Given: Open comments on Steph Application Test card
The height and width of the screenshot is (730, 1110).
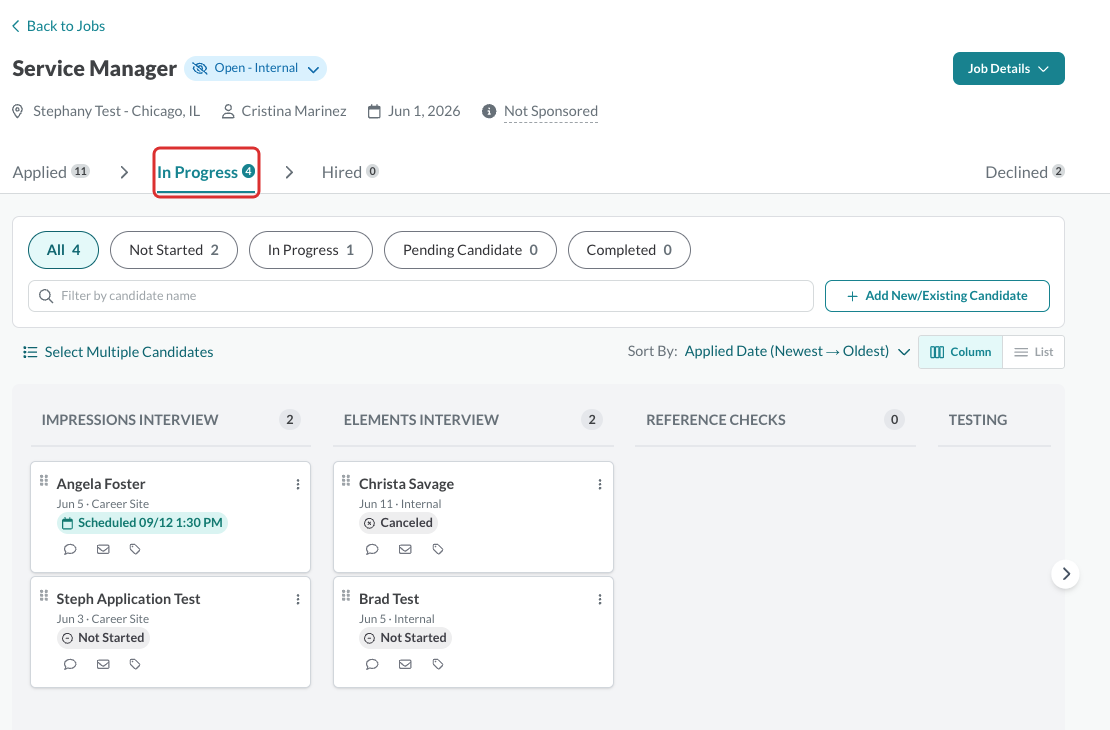Looking at the screenshot, I should click(69, 664).
